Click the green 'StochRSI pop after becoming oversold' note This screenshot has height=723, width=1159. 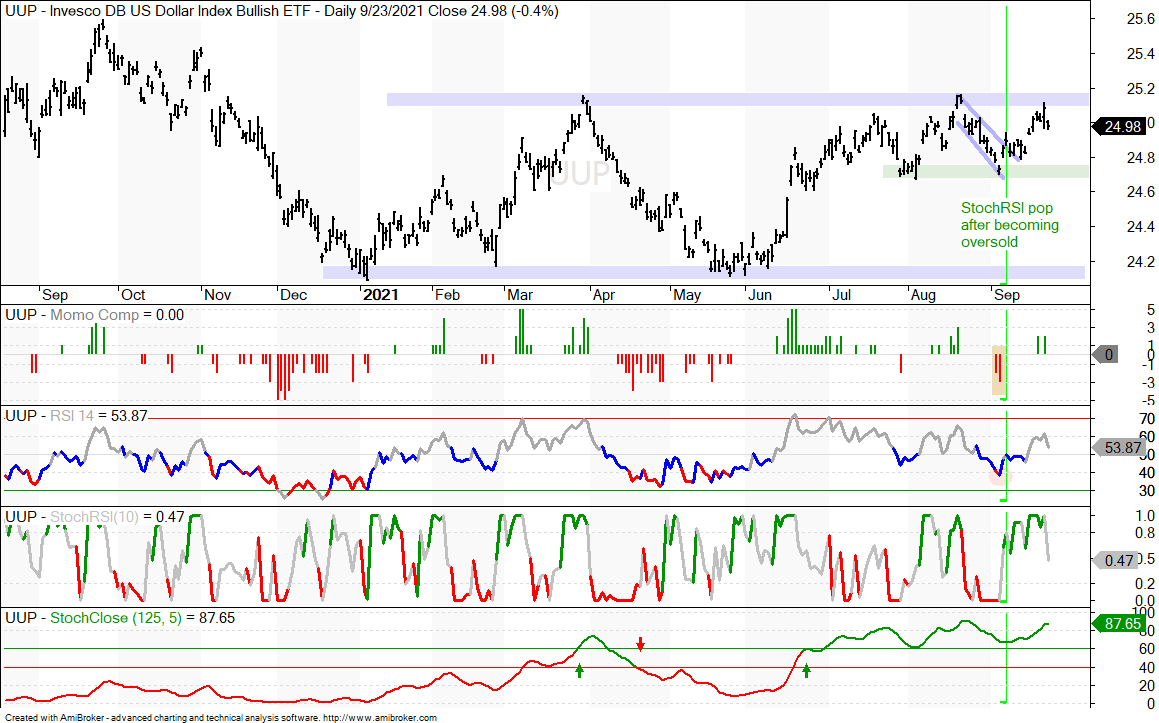click(1010, 225)
